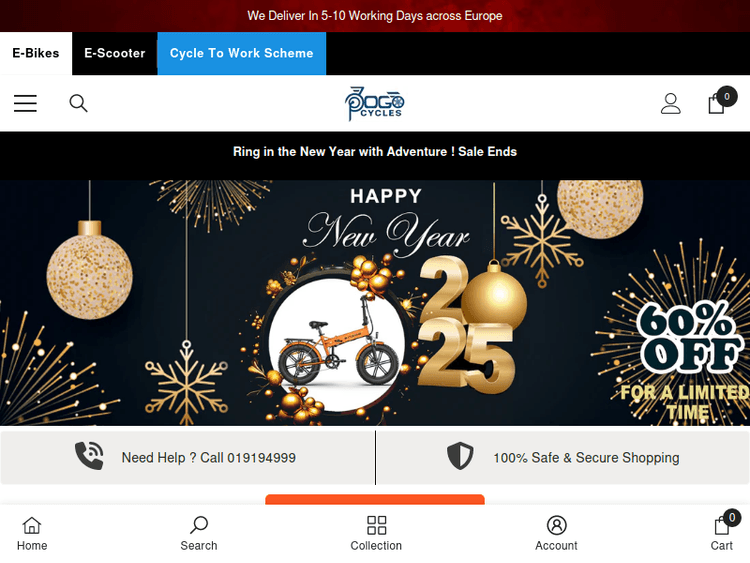Click the shield security icon
The height and width of the screenshot is (563, 750).
pos(460,456)
